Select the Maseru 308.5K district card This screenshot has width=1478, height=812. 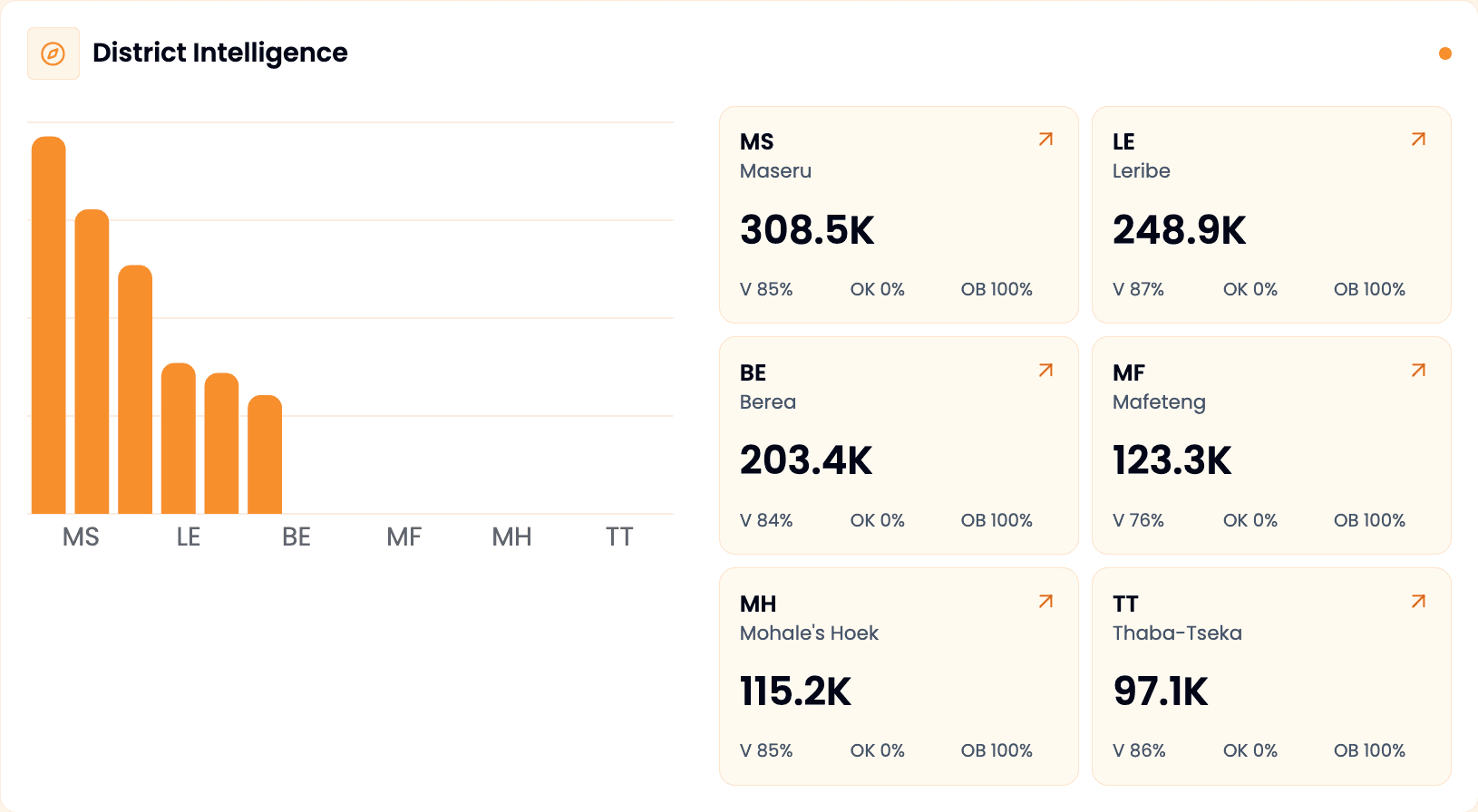[899, 215]
